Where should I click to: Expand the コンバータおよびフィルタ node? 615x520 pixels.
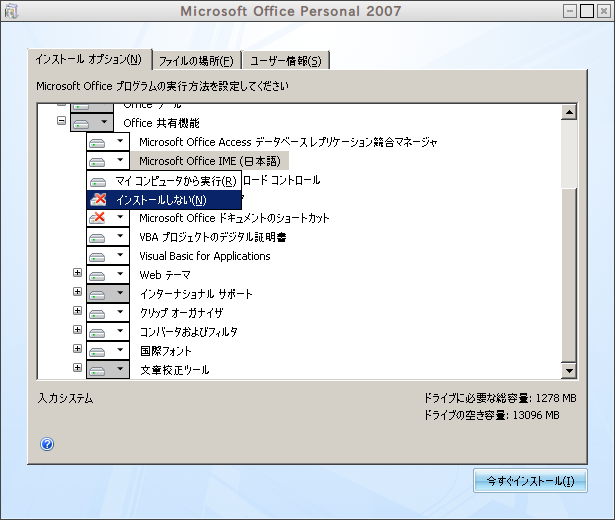(78, 329)
